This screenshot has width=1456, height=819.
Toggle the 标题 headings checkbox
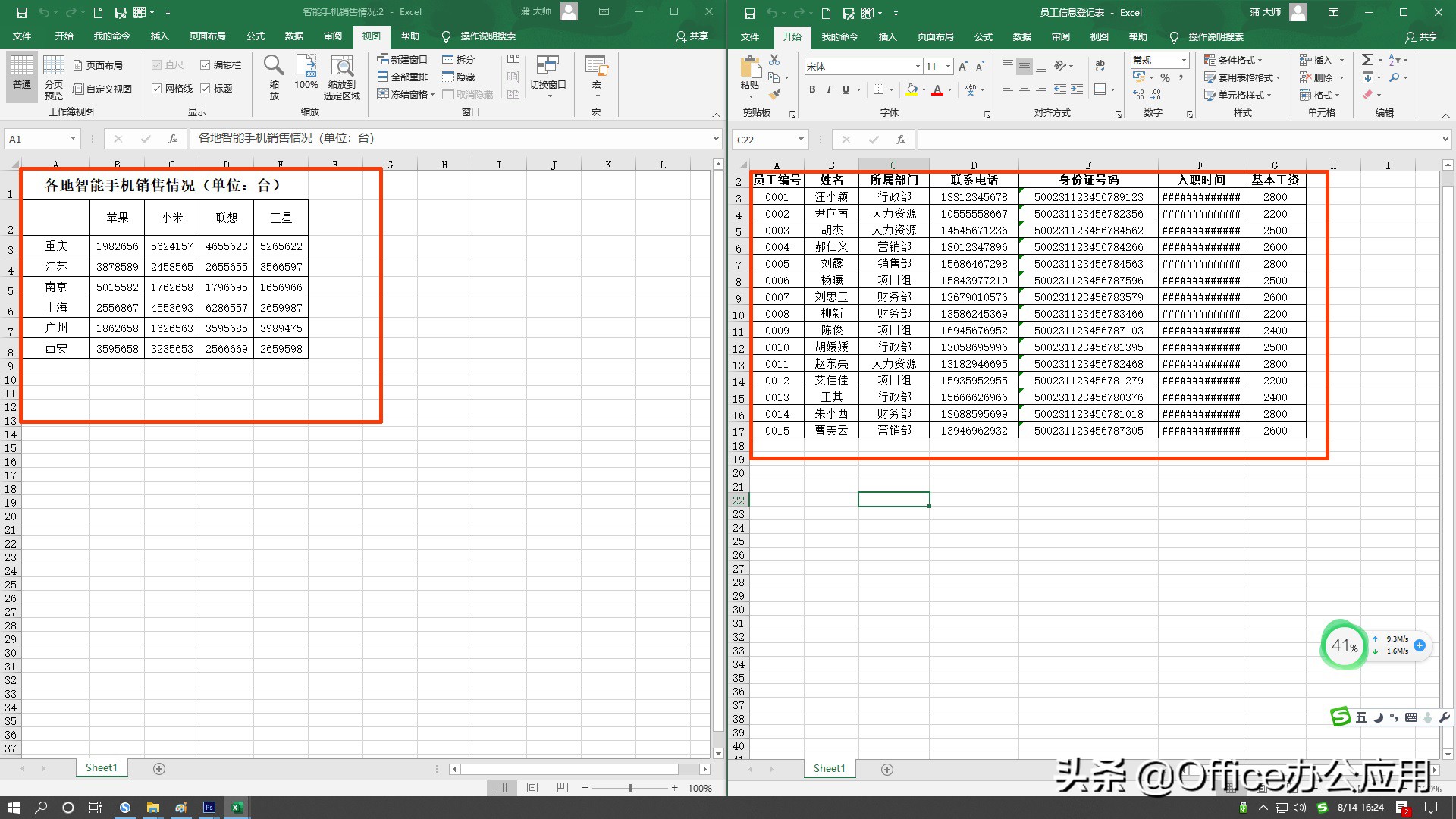pos(206,88)
